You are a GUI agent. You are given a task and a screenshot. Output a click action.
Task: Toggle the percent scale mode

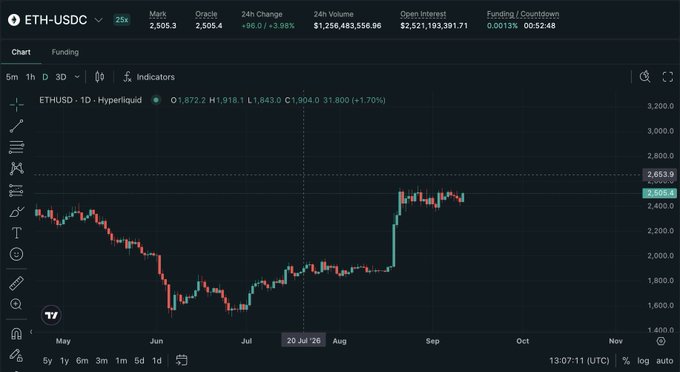[626, 361]
